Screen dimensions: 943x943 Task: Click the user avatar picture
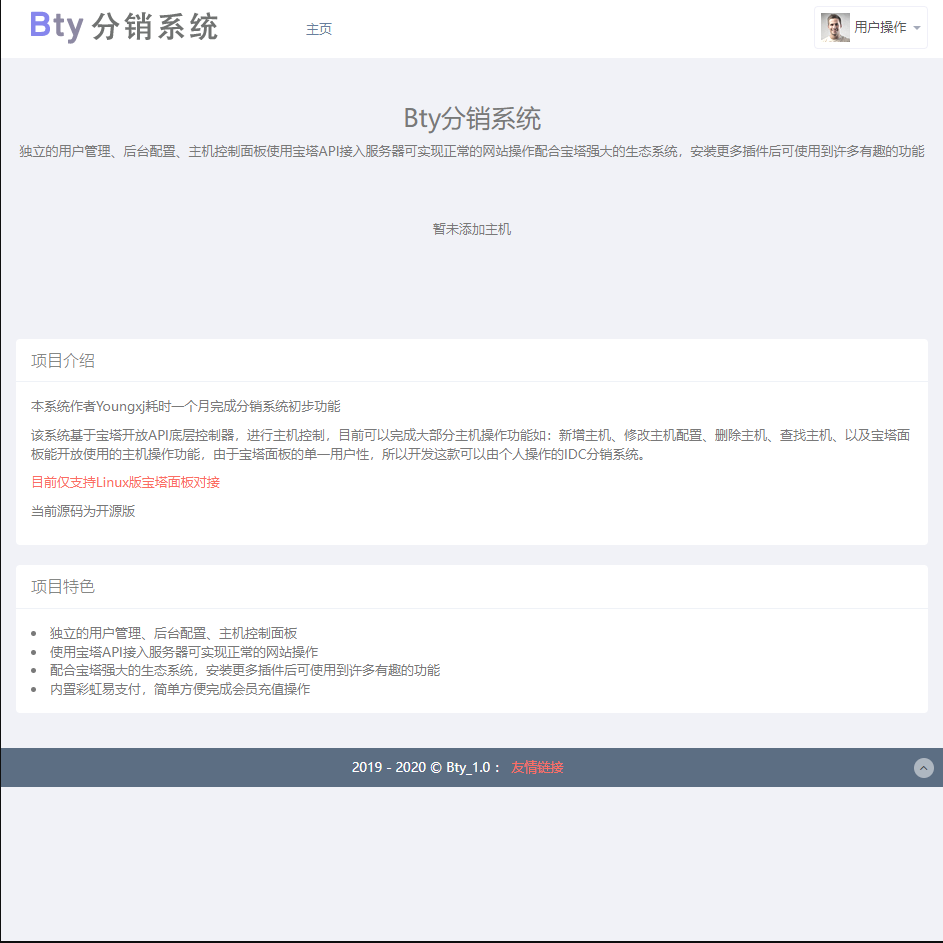pos(835,28)
